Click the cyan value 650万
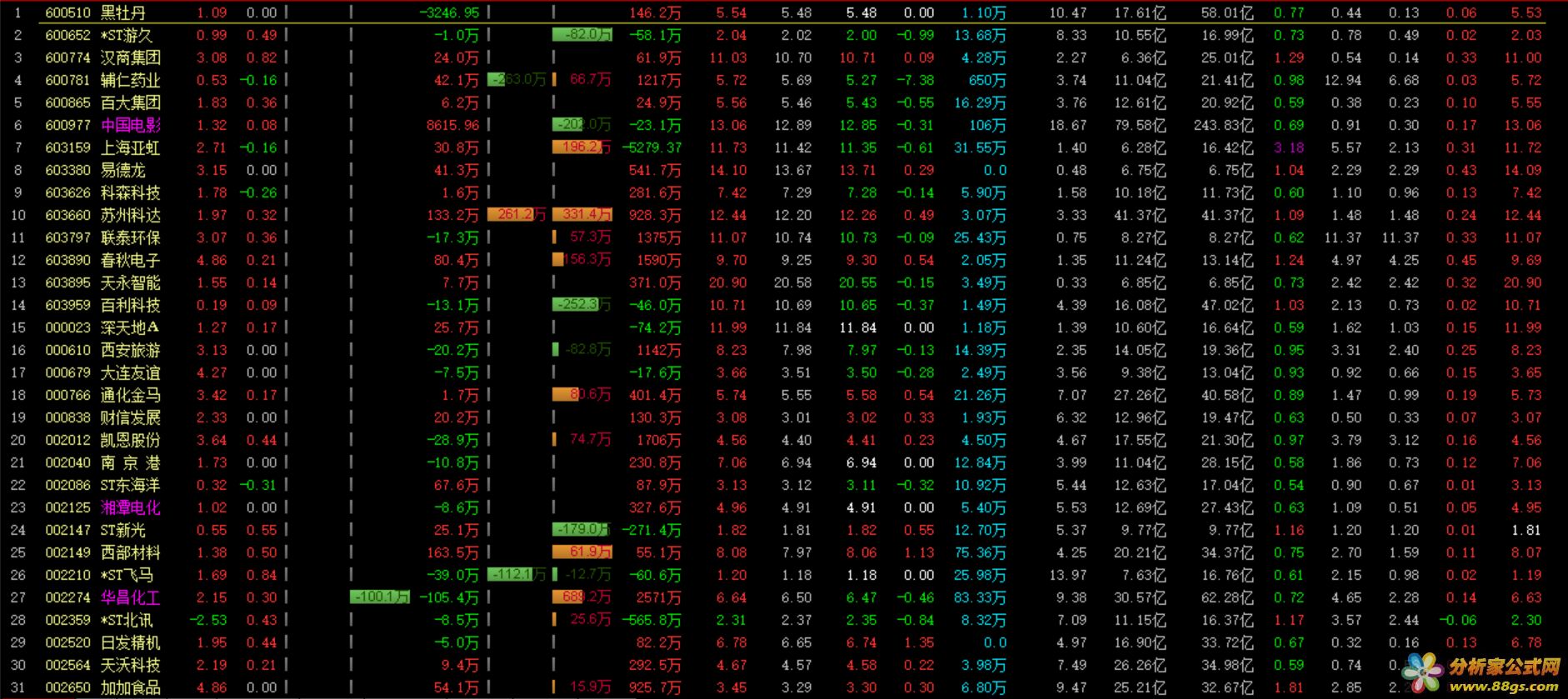Viewport: 1568px width, 699px height. 986,80
